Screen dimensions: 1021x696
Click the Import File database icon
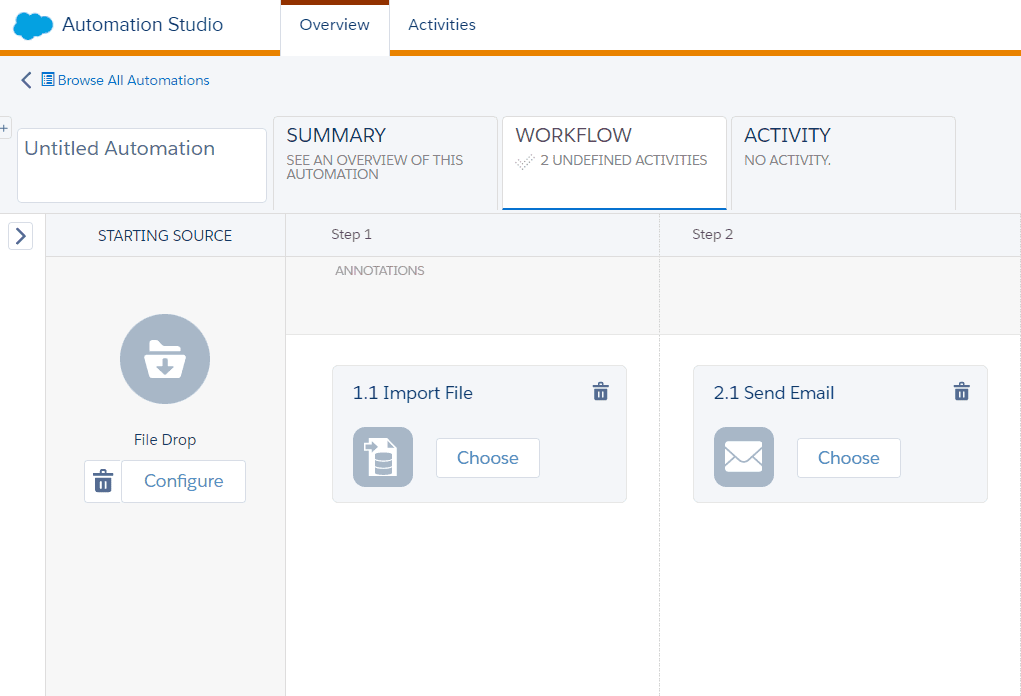382,457
